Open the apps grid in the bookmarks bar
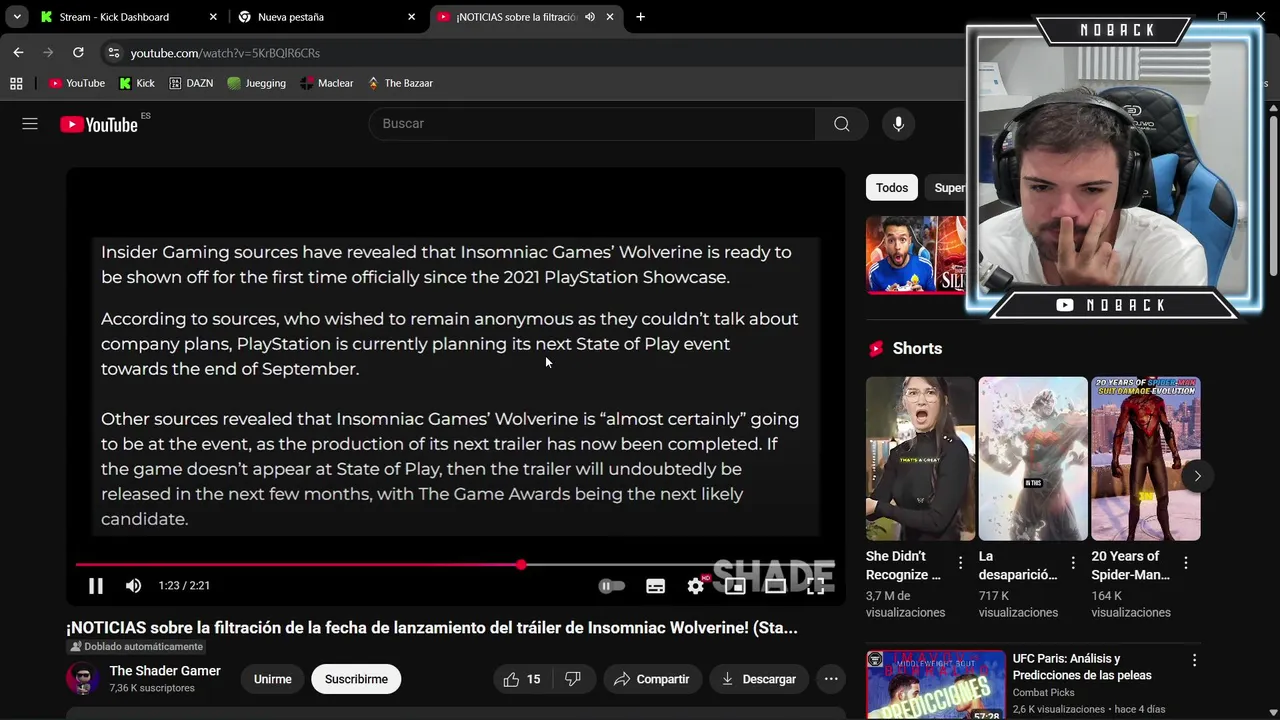The image size is (1280, 720). (16, 83)
